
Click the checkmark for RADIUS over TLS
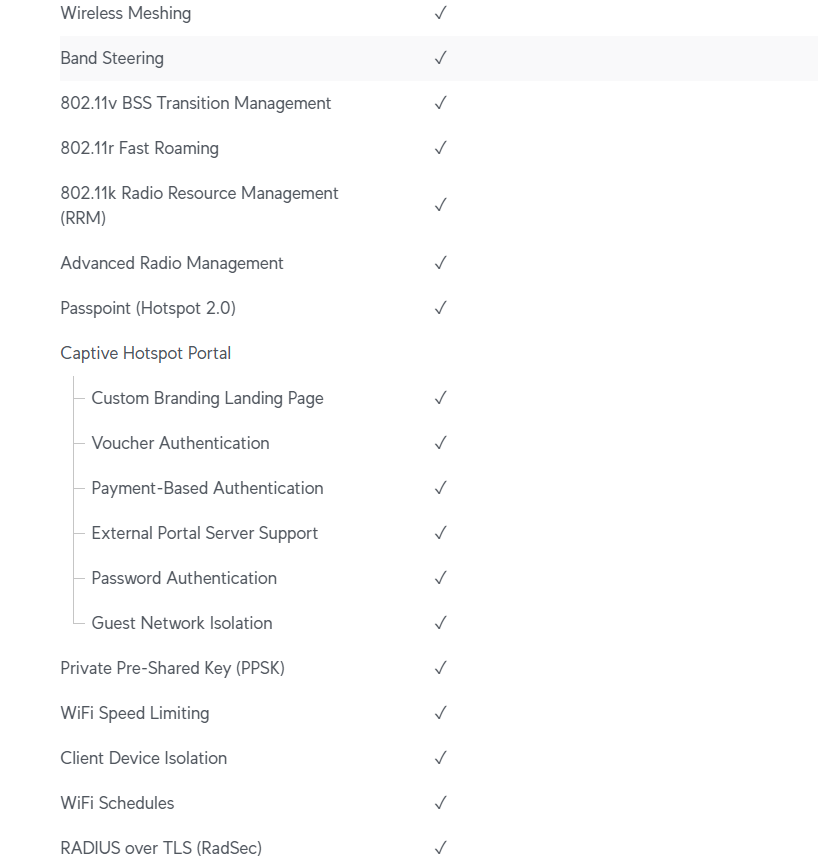click(440, 848)
